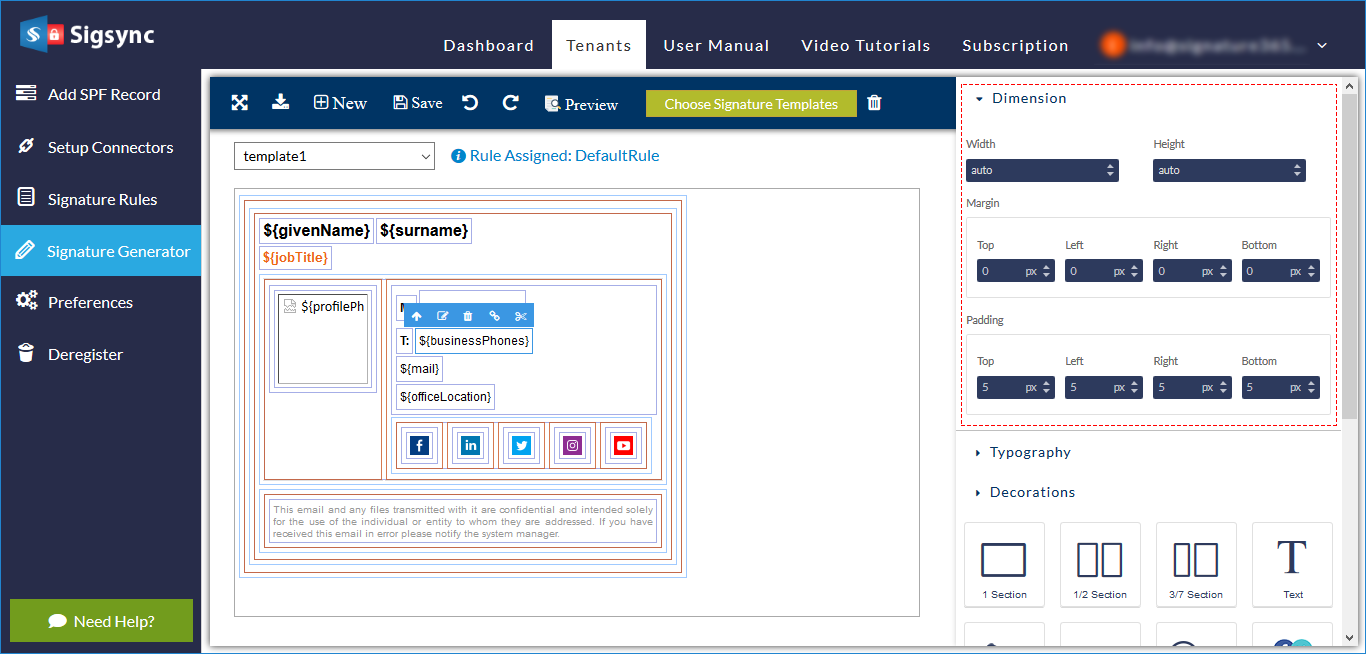This screenshot has width=1366, height=654.
Task: Expand the Decorations section
Action: tap(1031, 492)
